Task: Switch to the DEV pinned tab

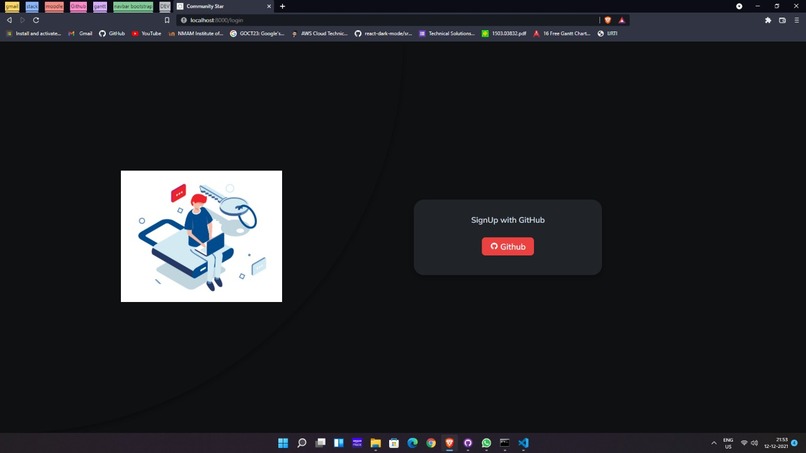Action: point(164,7)
